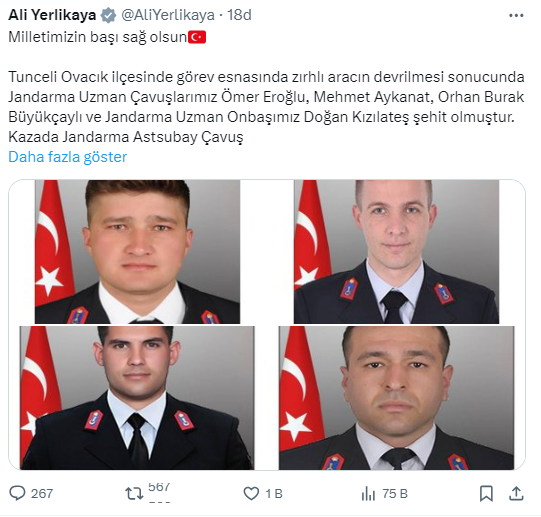Open the top-right soldier photo
541x517 pixels.
pos(396,252)
